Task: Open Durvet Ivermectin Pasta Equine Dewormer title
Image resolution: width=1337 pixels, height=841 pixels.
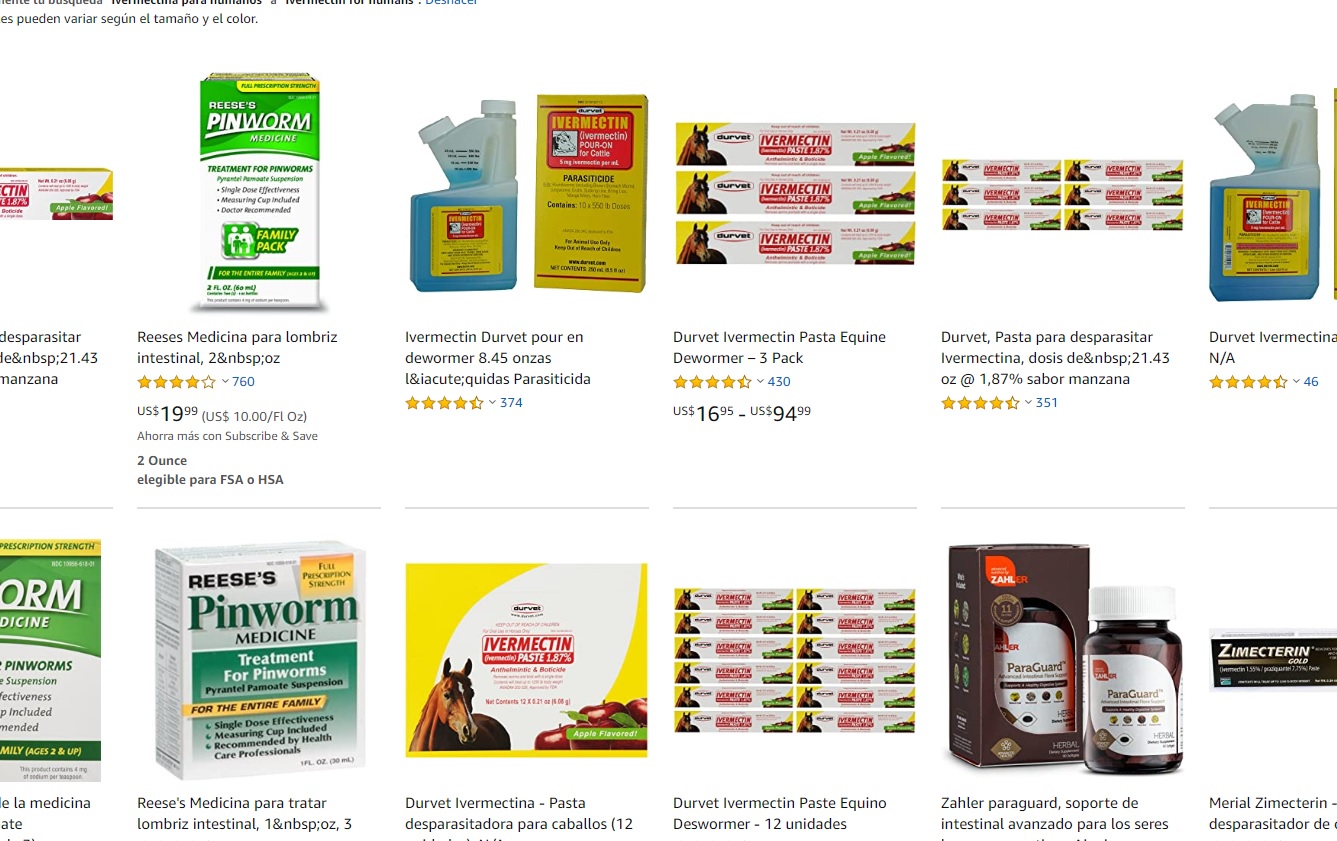Action: coord(779,348)
